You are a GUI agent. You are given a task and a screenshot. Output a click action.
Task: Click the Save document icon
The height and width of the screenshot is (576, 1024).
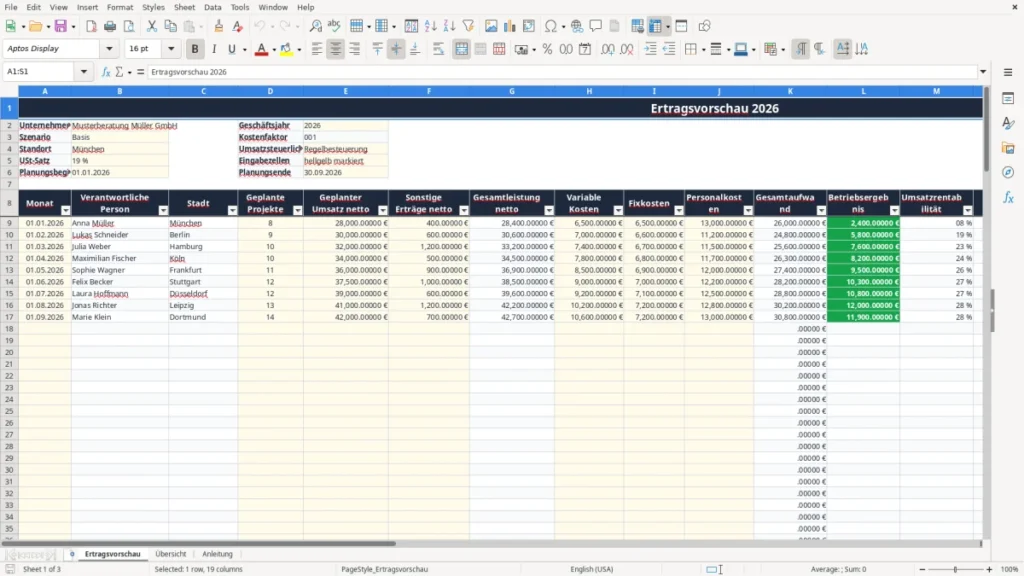61,26
